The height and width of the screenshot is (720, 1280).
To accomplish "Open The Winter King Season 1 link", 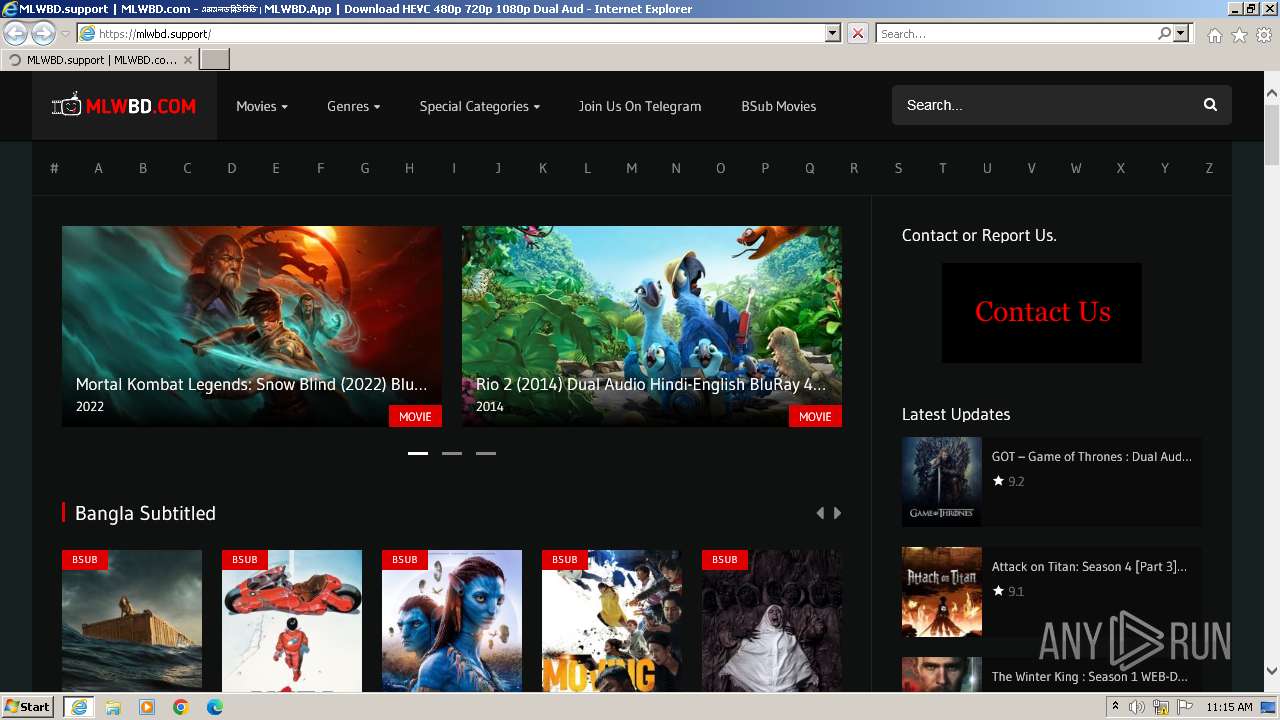I will click(1090, 676).
